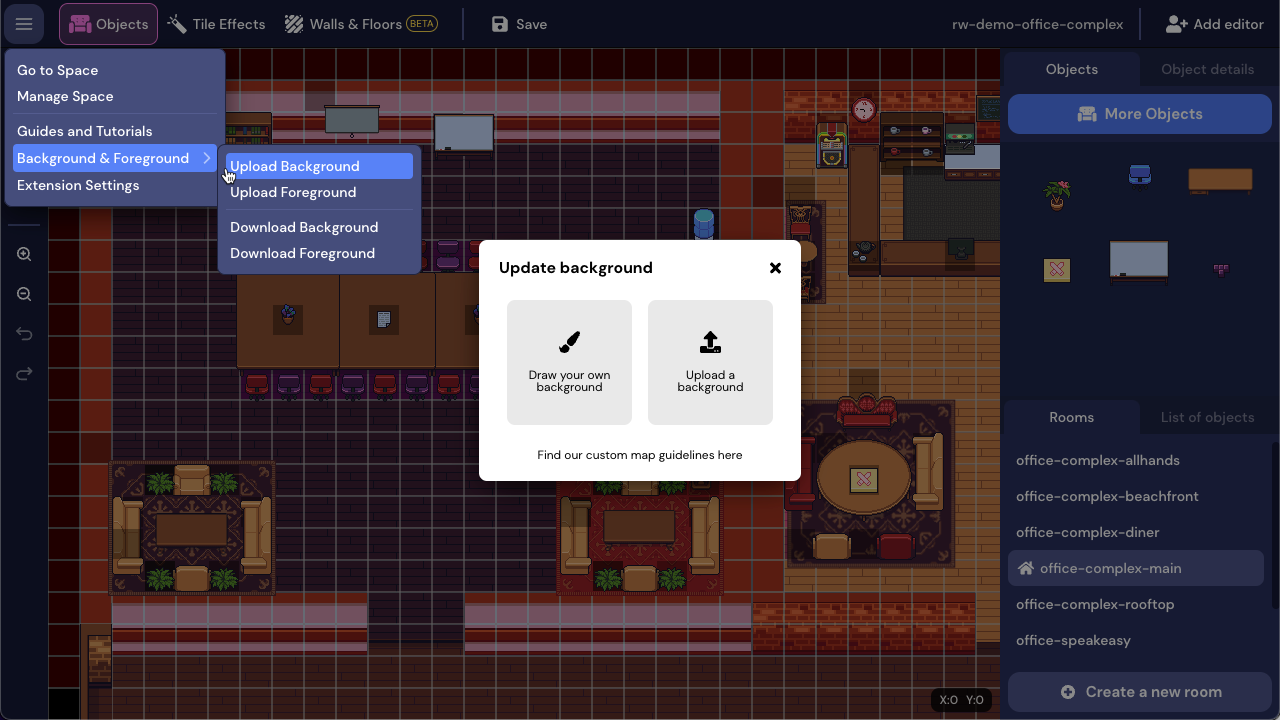Open Extension Settings

(78, 185)
